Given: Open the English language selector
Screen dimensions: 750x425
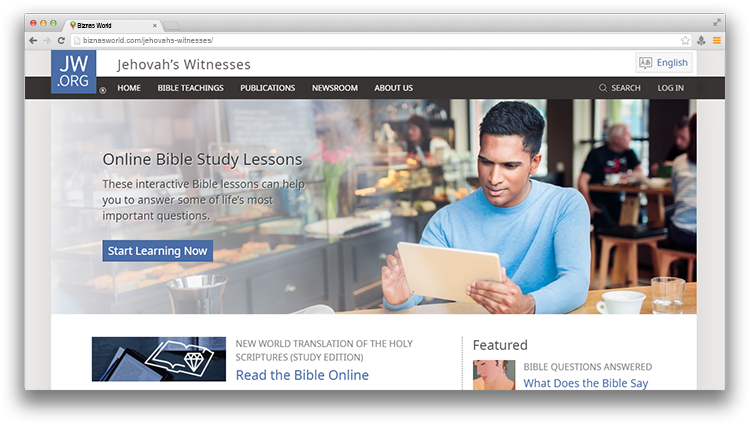Looking at the screenshot, I should pos(664,63).
